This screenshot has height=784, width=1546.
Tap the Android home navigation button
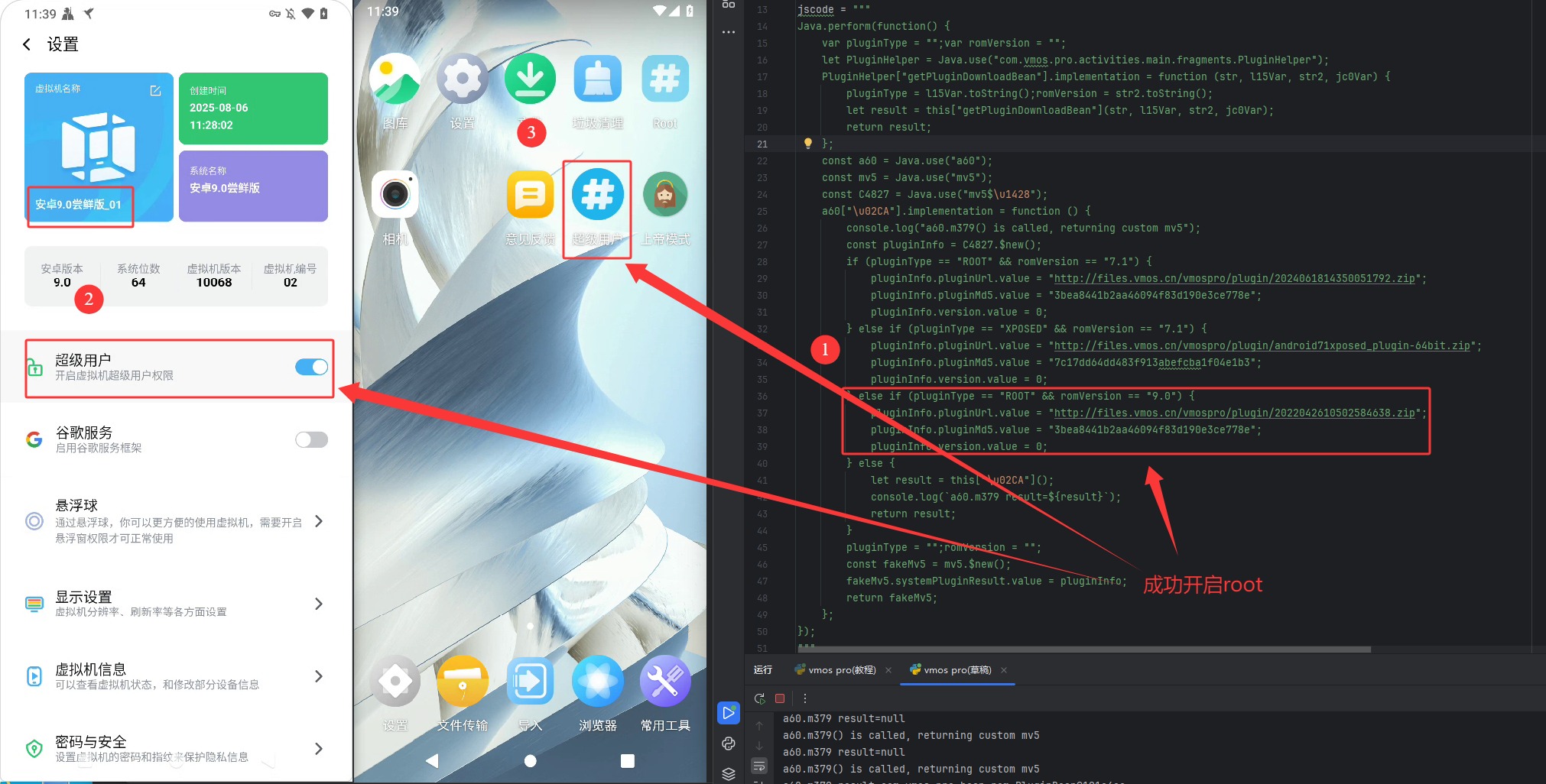click(530, 760)
